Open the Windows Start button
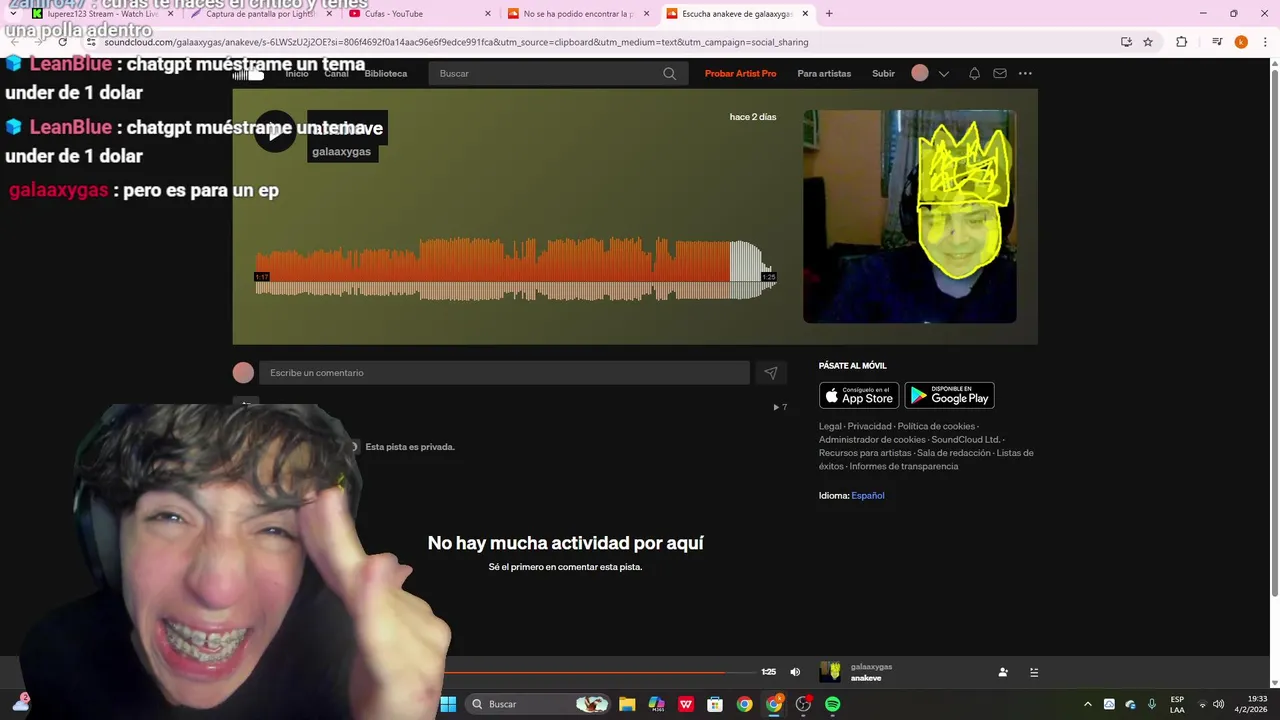 (448, 704)
